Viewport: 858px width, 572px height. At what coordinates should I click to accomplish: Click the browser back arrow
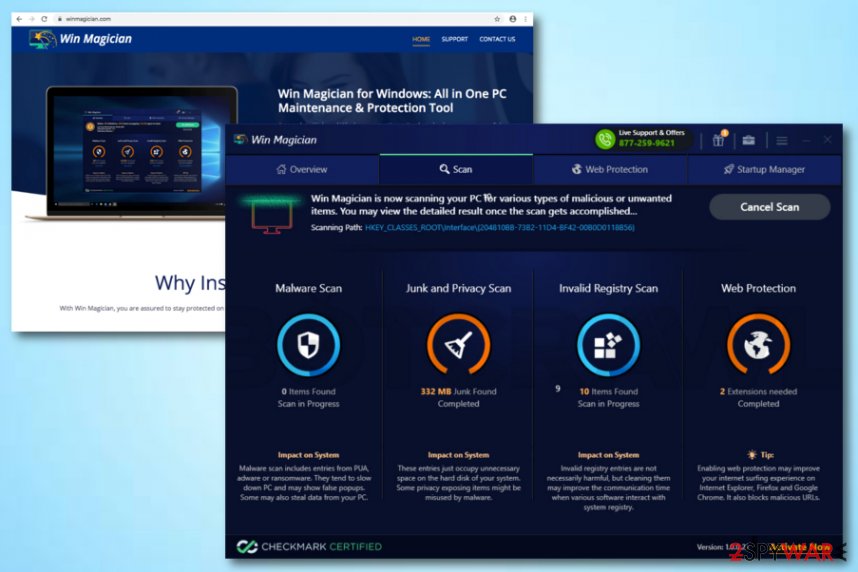pyautogui.click(x=19, y=19)
